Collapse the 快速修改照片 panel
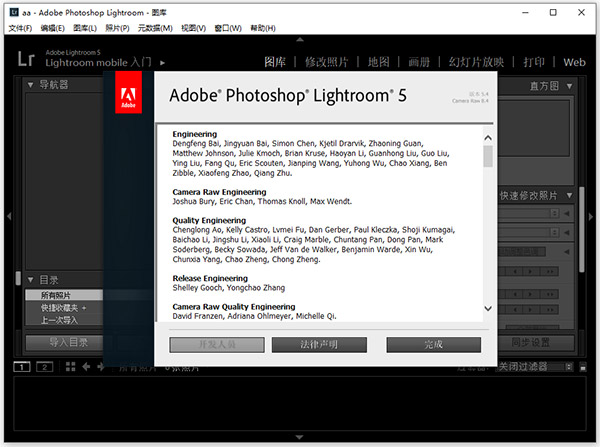This screenshot has height=447, width=600. pyautogui.click(x=570, y=196)
